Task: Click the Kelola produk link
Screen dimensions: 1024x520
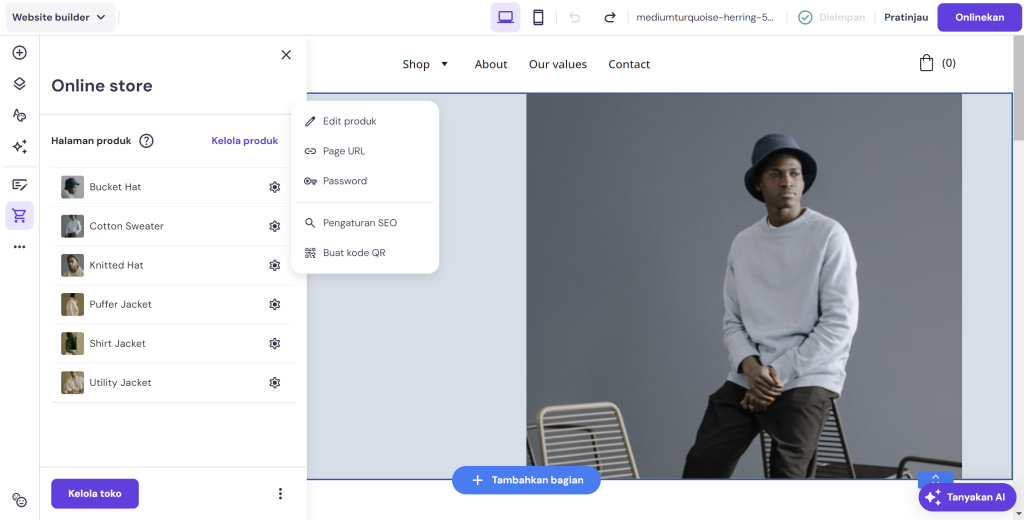Action: pos(245,140)
